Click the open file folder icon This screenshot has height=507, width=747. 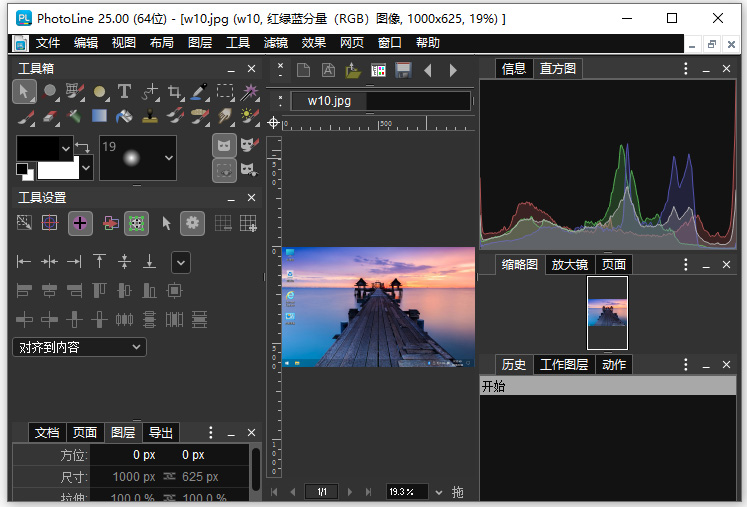(353, 70)
